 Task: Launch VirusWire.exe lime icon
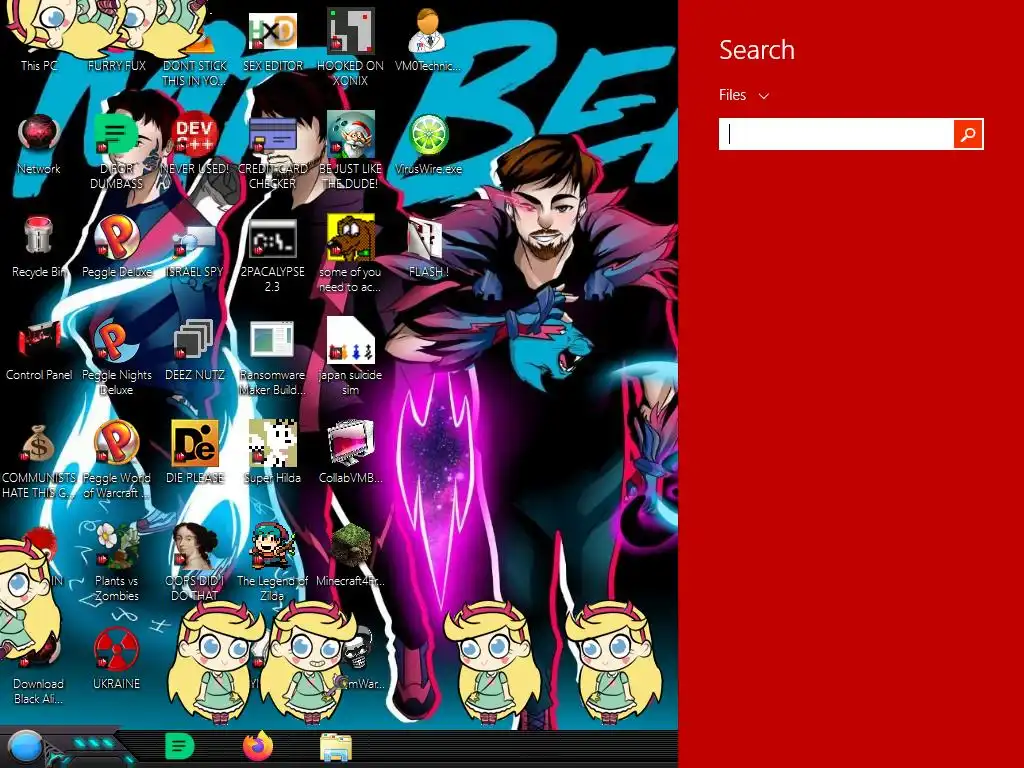coord(428,135)
